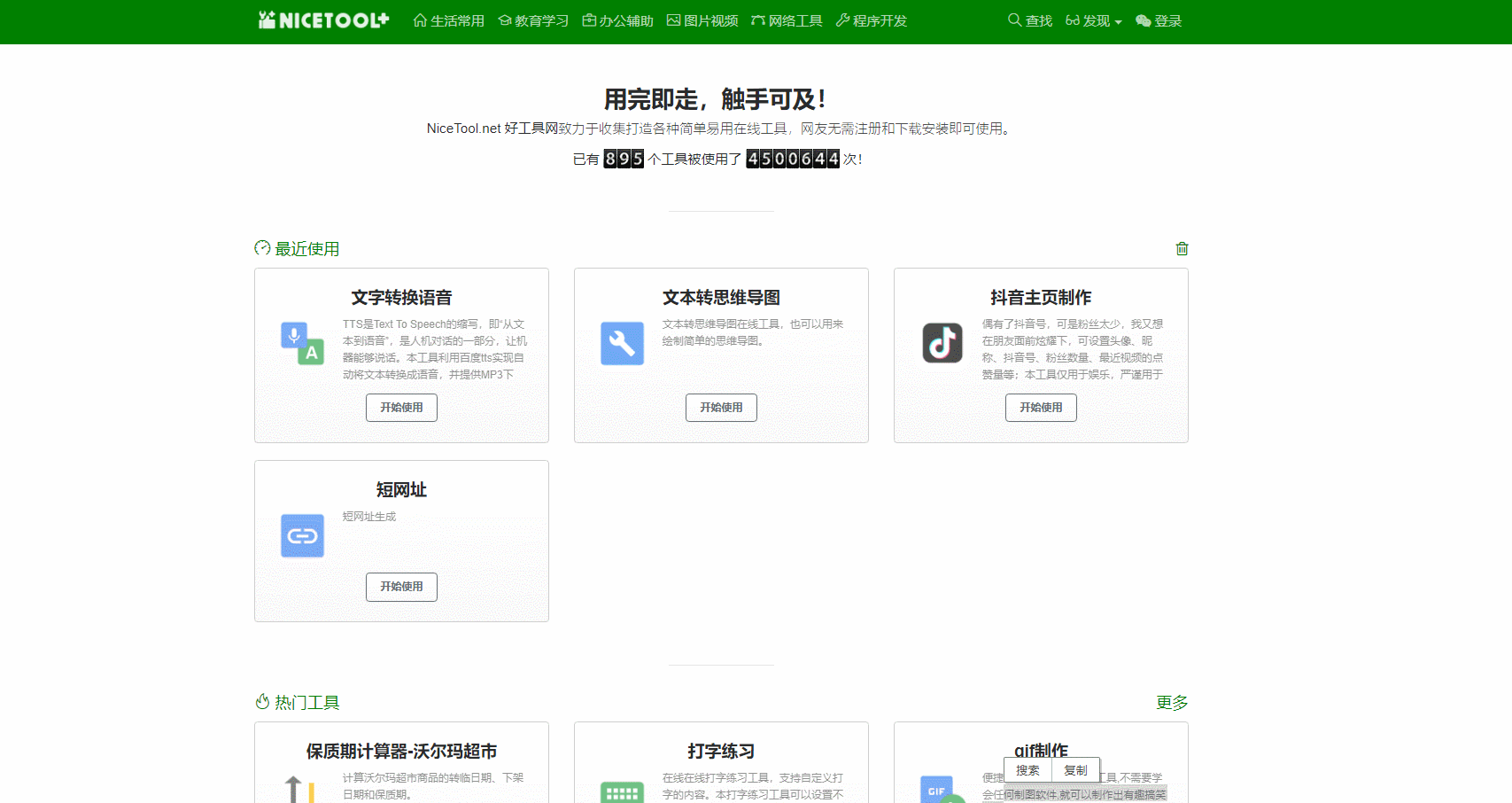Click the 搜索 button in the popup
This screenshot has height=803, width=1512.
tap(1027, 769)
